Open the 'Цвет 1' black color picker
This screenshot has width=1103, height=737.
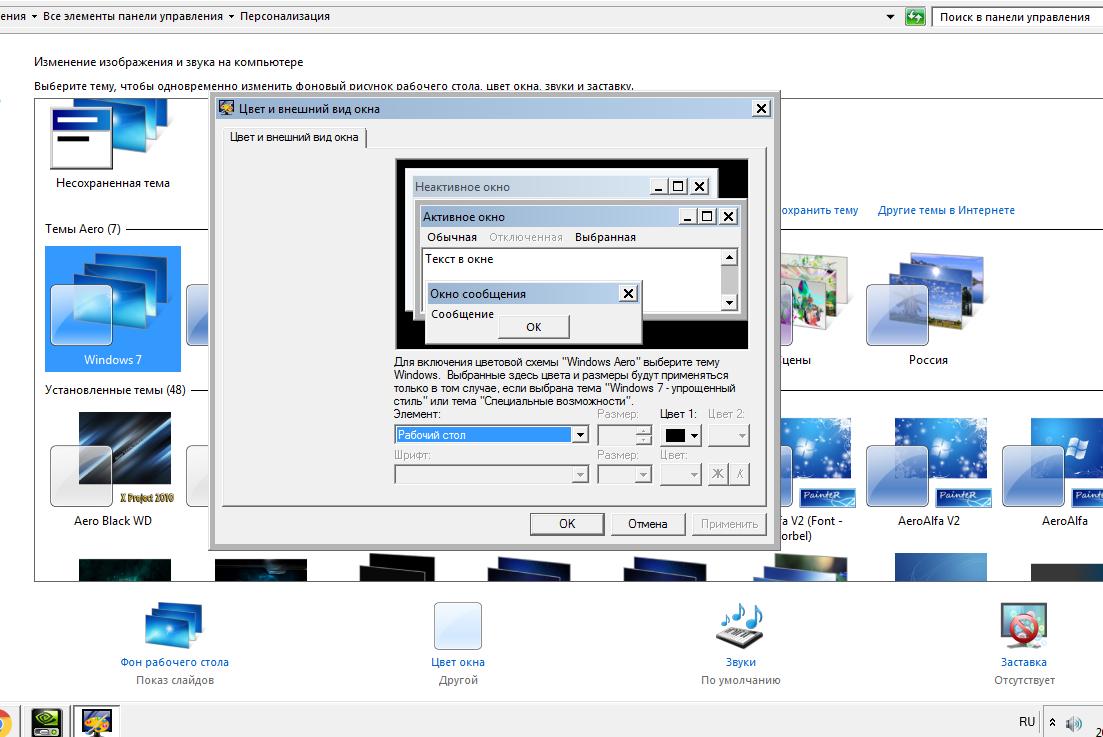click(x=681, y=435)
